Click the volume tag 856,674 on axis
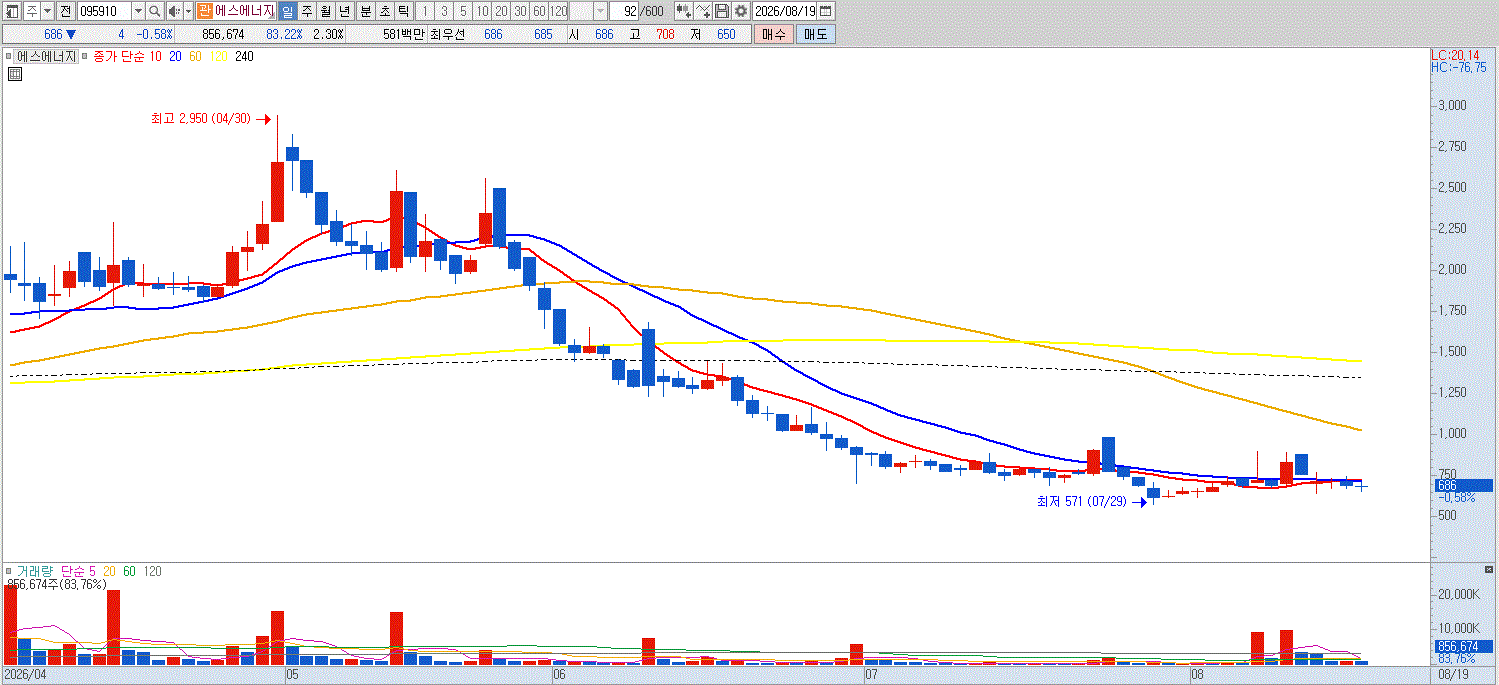The image size is (1499, 685). [1463, 646]
